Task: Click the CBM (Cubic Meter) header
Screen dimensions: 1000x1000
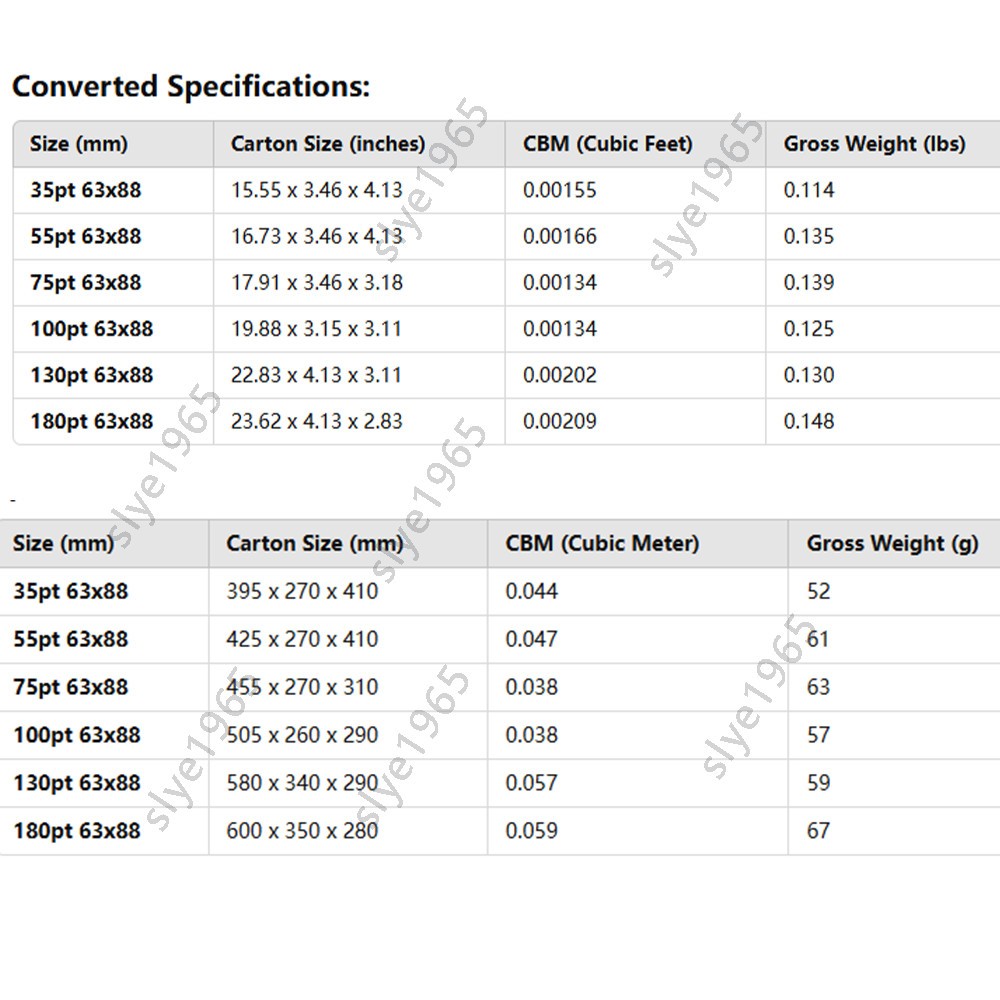Action: click(602, 543)
